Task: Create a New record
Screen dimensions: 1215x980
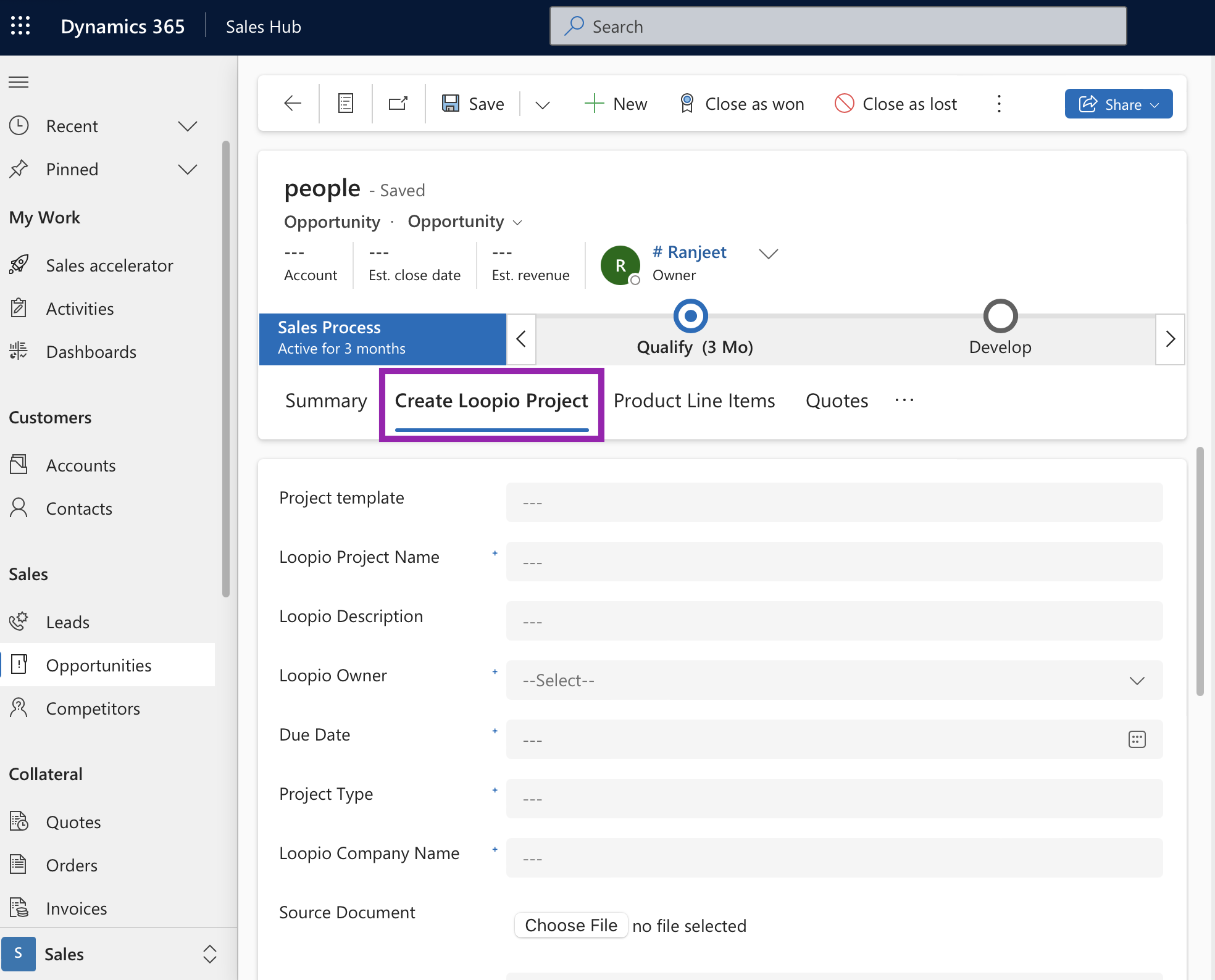Action: click(x=616, y=103)
